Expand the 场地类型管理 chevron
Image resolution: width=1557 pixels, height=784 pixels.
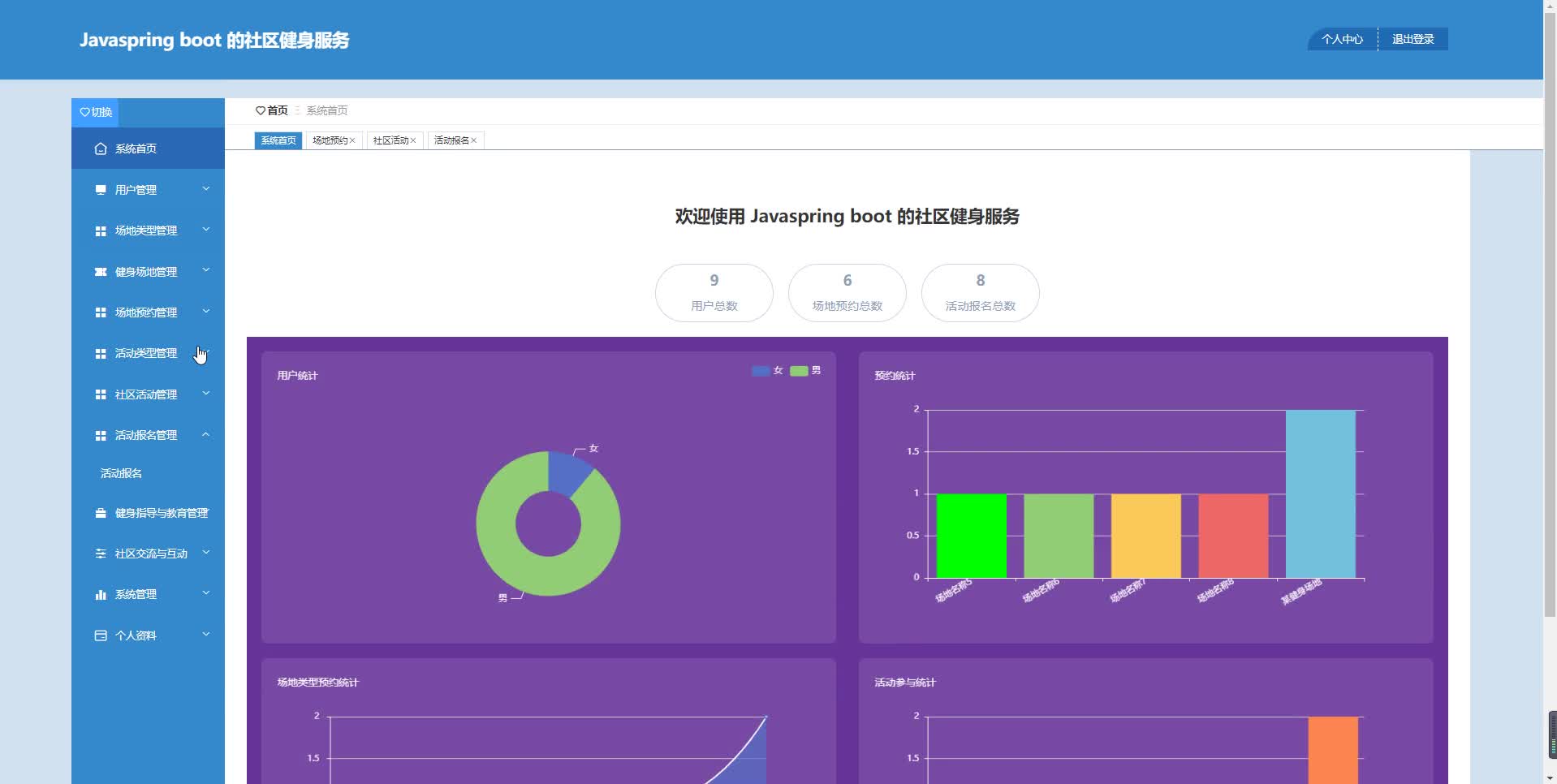(x=206, y=230)
